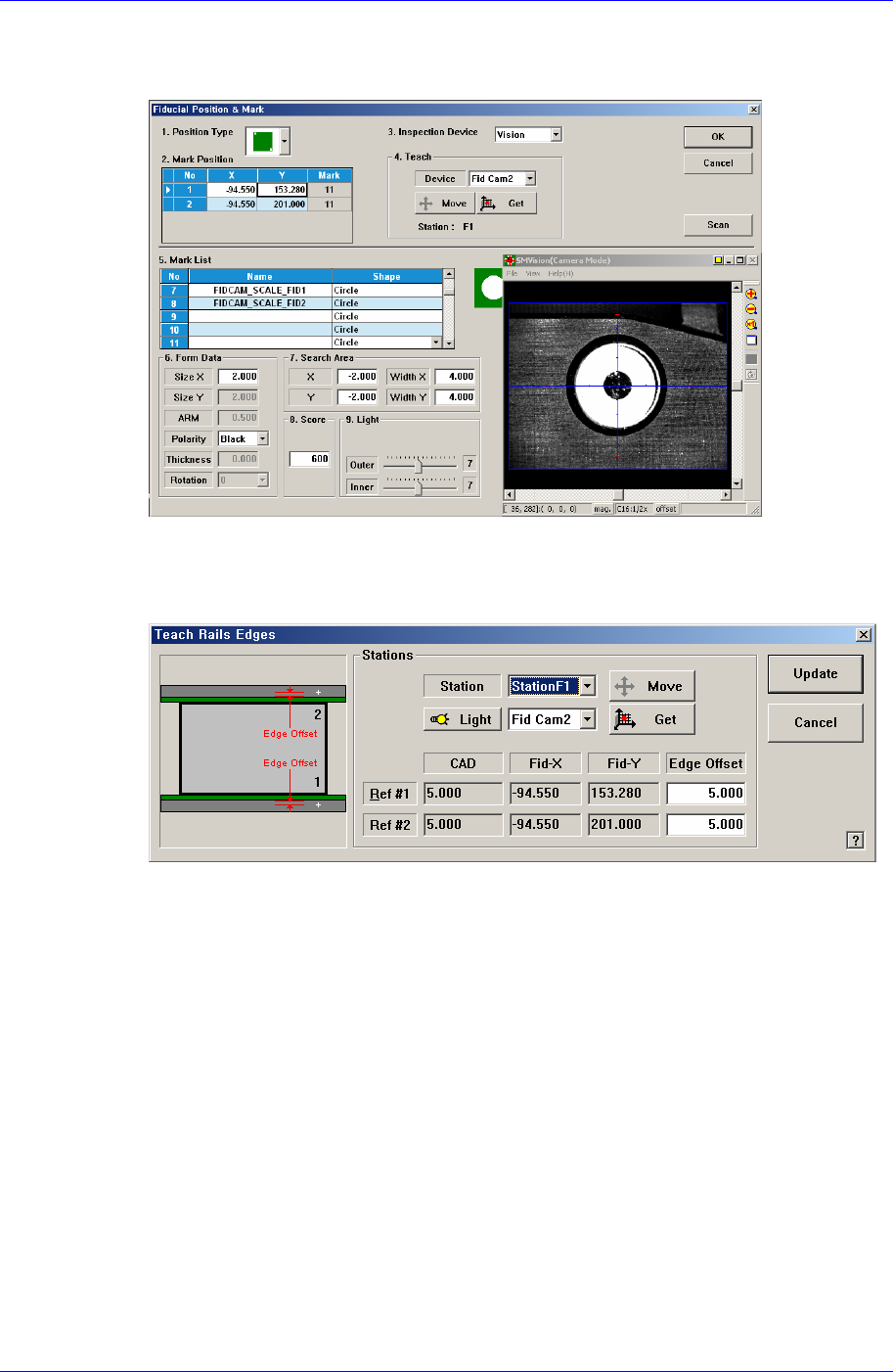This screenshot has height=1372, width=893.
Task: Click the Width Y field
Action: [x=455, y=397]
